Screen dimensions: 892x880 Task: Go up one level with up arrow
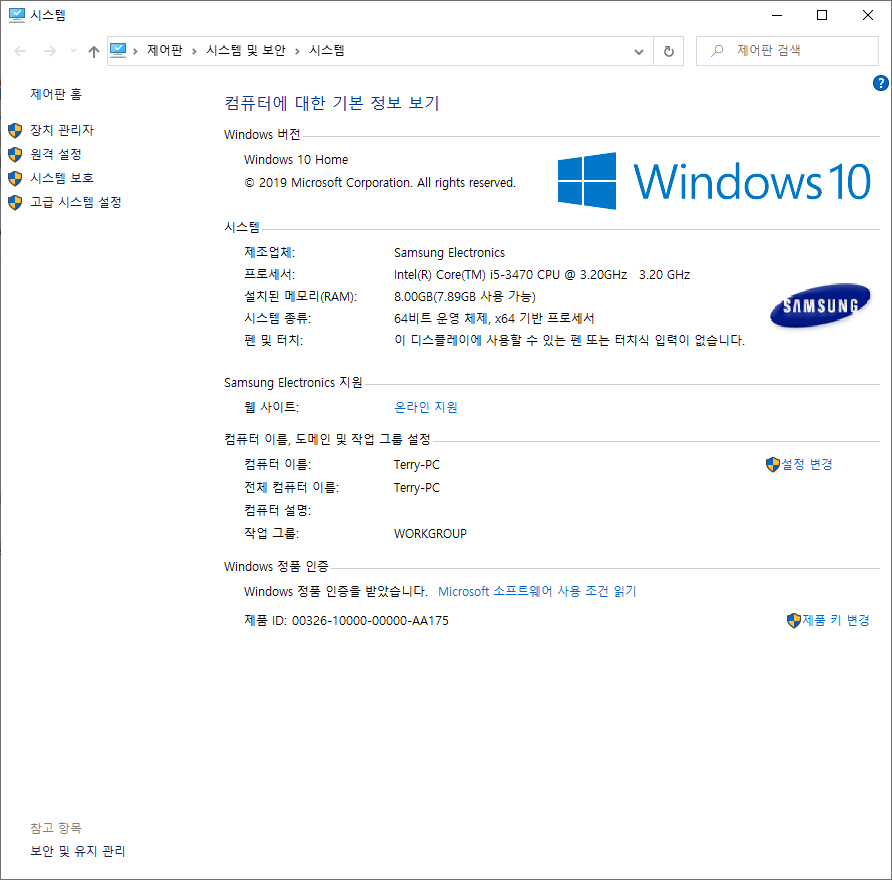[94, 51]
